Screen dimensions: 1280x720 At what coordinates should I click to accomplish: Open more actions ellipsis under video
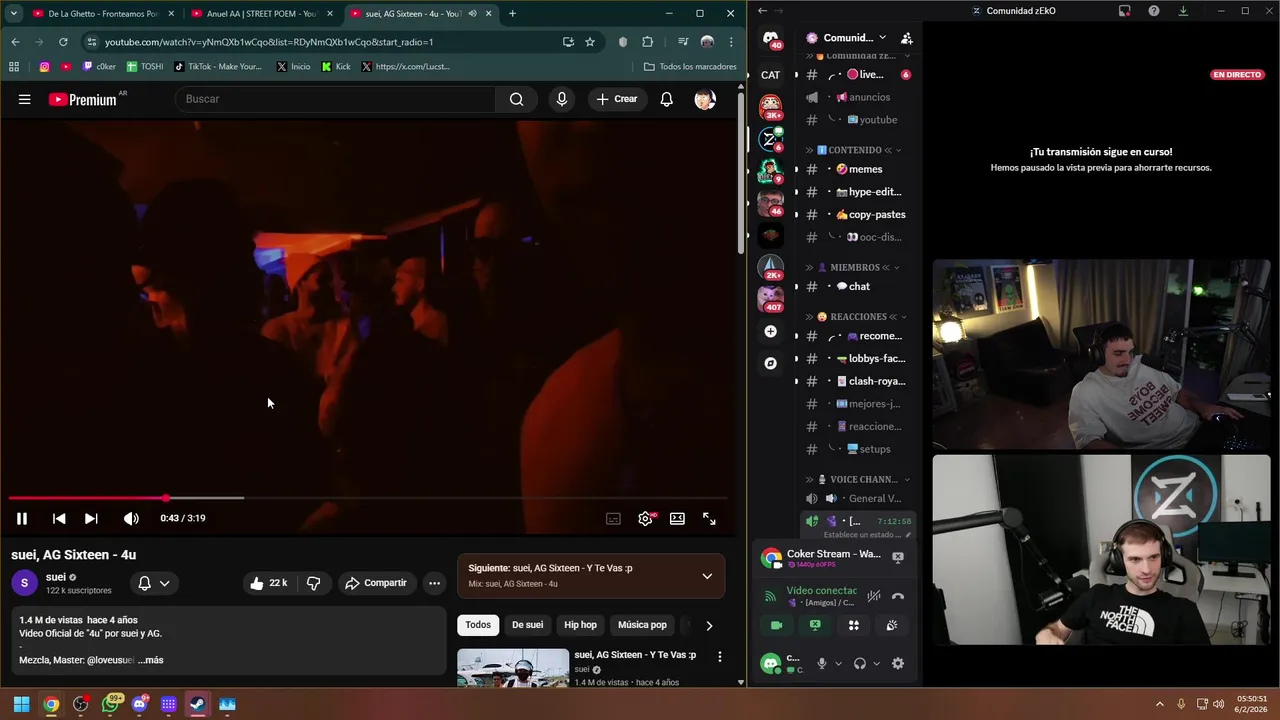pos(434,583)
